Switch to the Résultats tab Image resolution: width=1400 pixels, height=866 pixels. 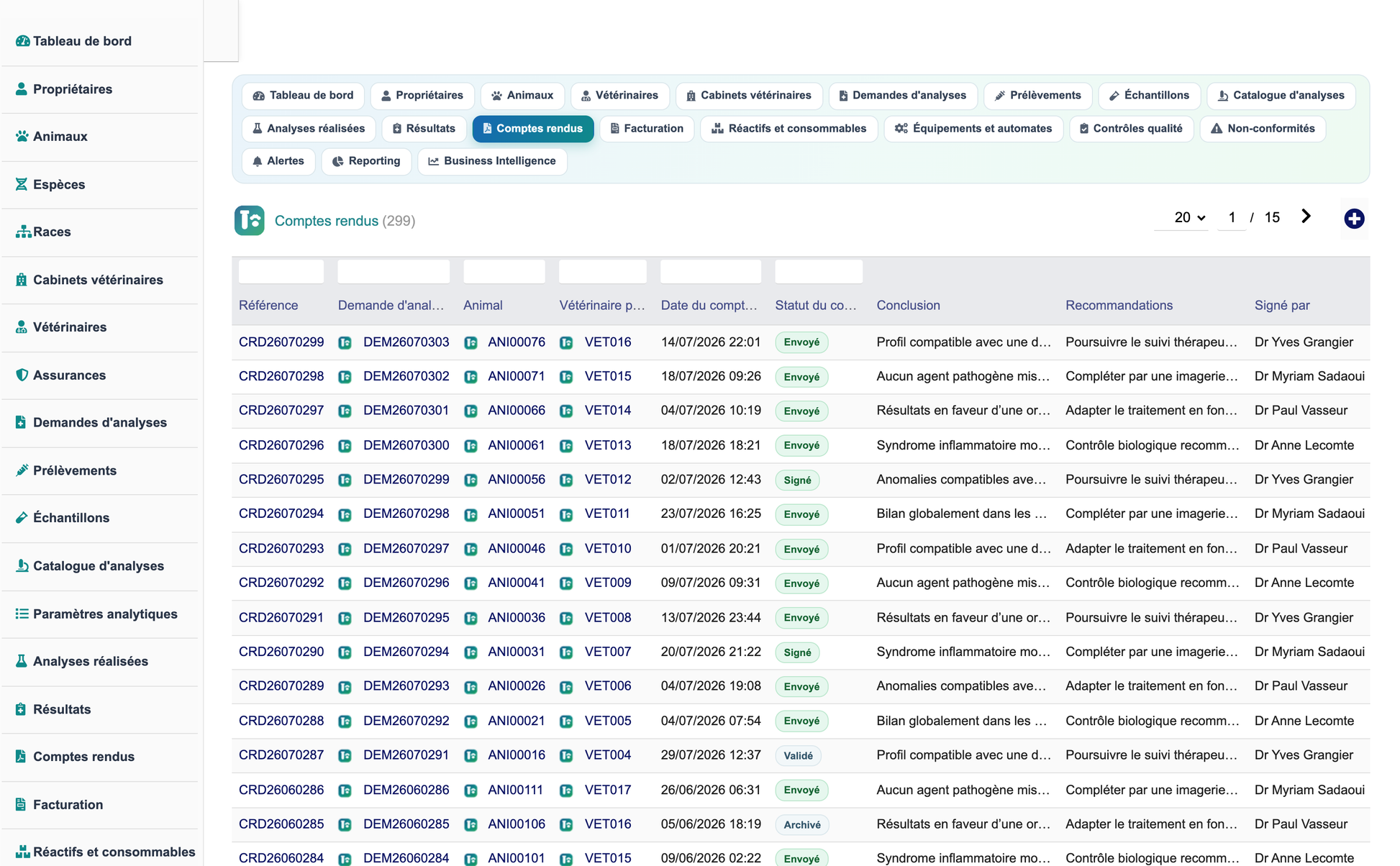click(x=424, y=129)
